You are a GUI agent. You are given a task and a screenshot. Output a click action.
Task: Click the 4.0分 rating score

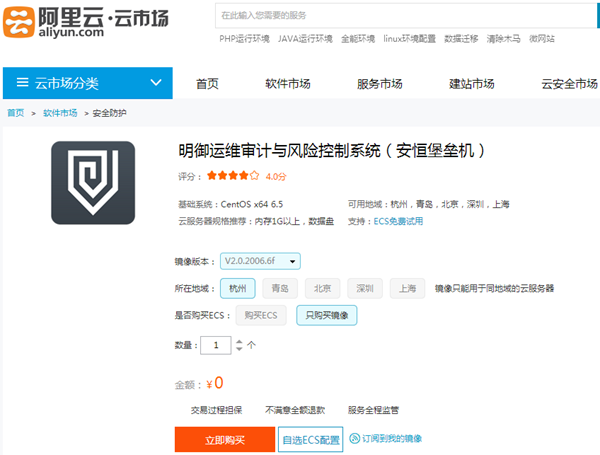coord(276,176)
